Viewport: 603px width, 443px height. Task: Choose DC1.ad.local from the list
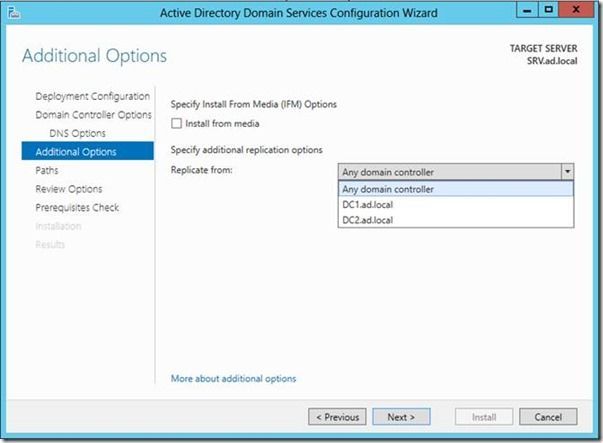pos(456,205)
